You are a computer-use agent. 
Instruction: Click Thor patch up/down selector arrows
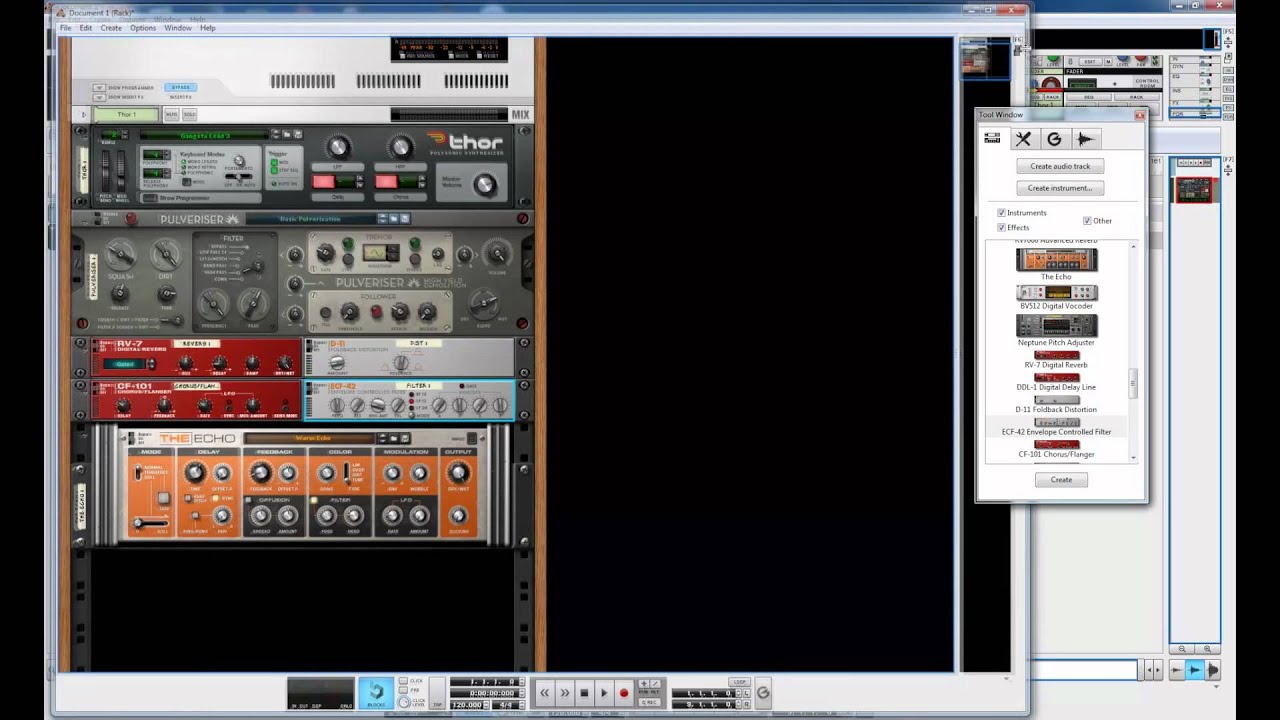point(276,134)
